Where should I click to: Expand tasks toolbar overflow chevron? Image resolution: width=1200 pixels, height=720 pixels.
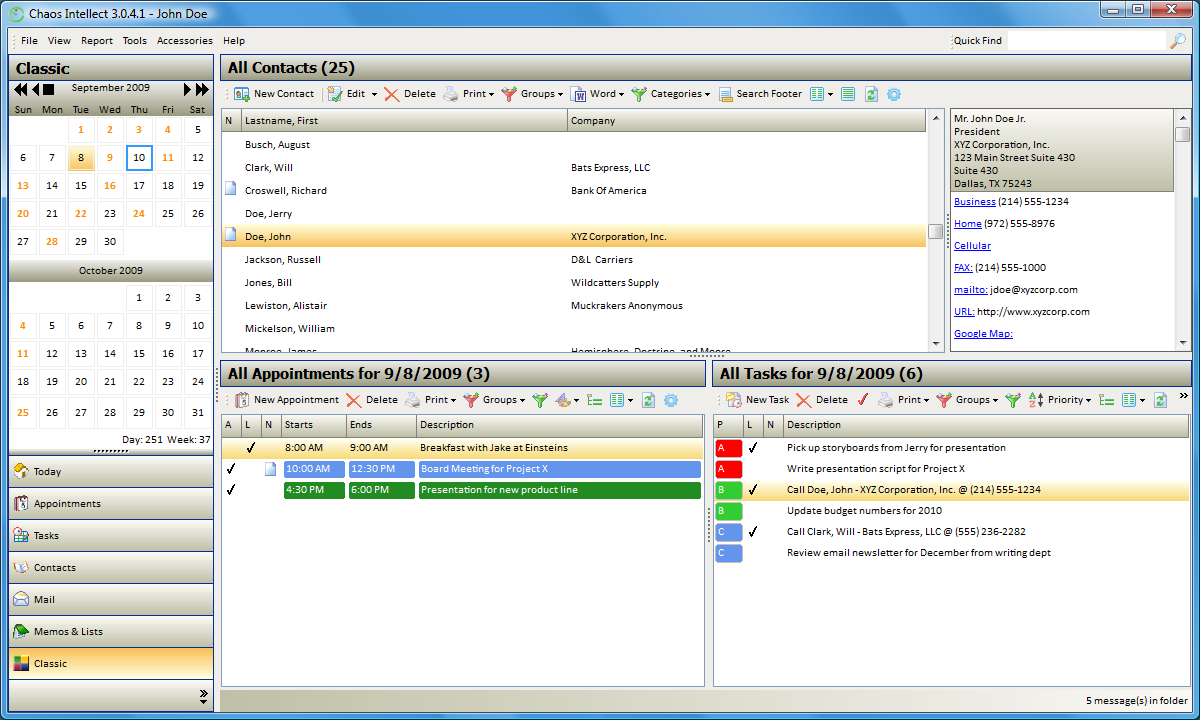1183,397
